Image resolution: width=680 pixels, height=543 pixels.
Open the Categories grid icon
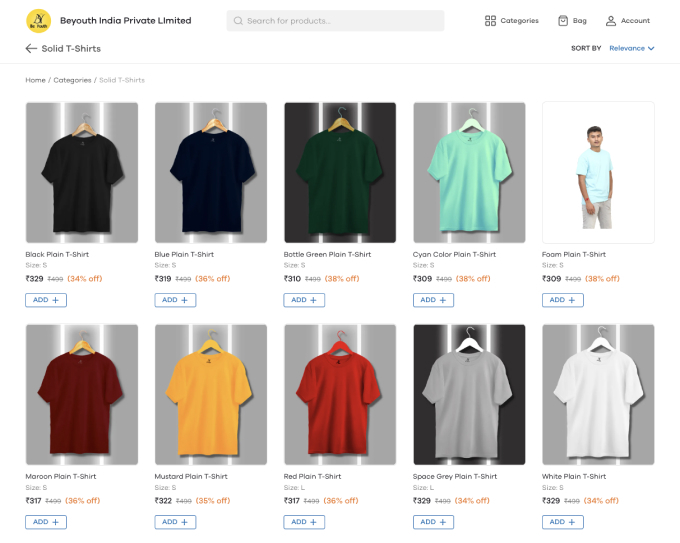tap(490, 21)
